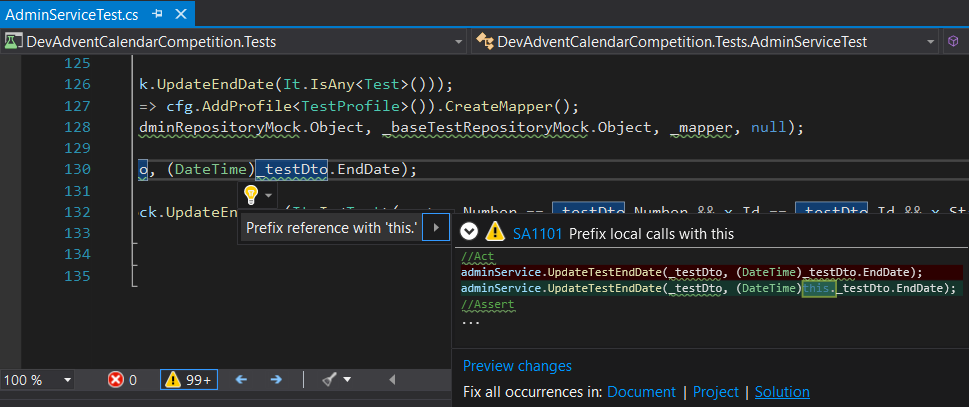The width and height of the screenshot is (969, 407).
Task: Click the yellow warnings 99+ indicator
Action: (x=187, y=380)
